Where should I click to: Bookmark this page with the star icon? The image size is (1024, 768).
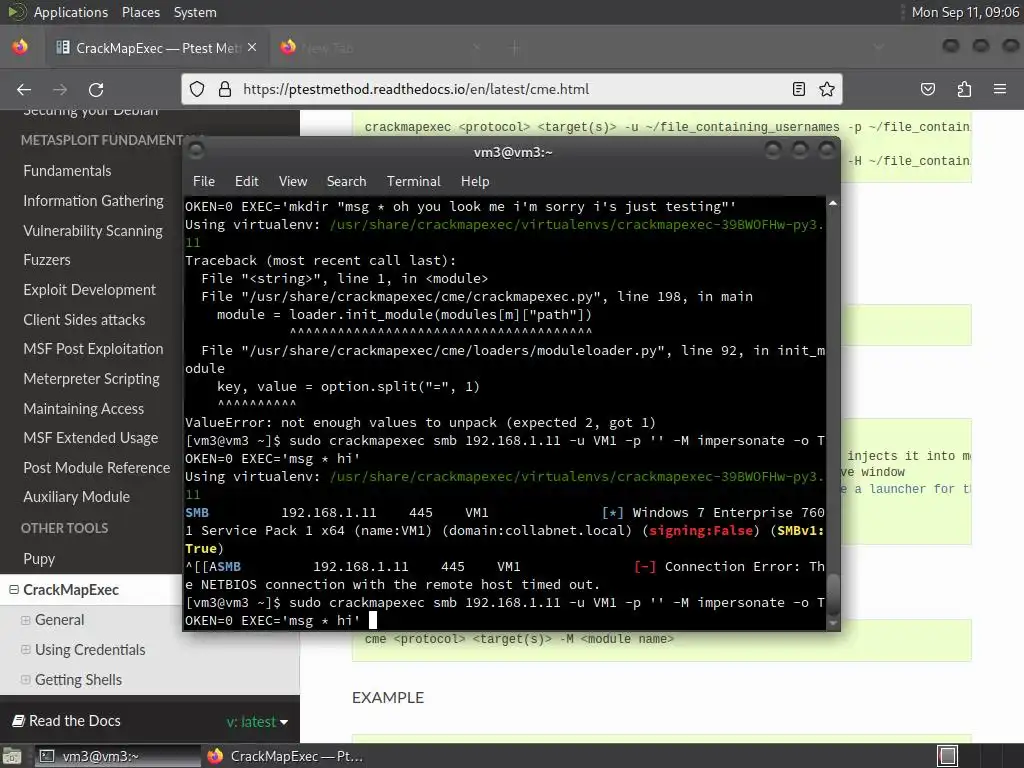point(827,89)
